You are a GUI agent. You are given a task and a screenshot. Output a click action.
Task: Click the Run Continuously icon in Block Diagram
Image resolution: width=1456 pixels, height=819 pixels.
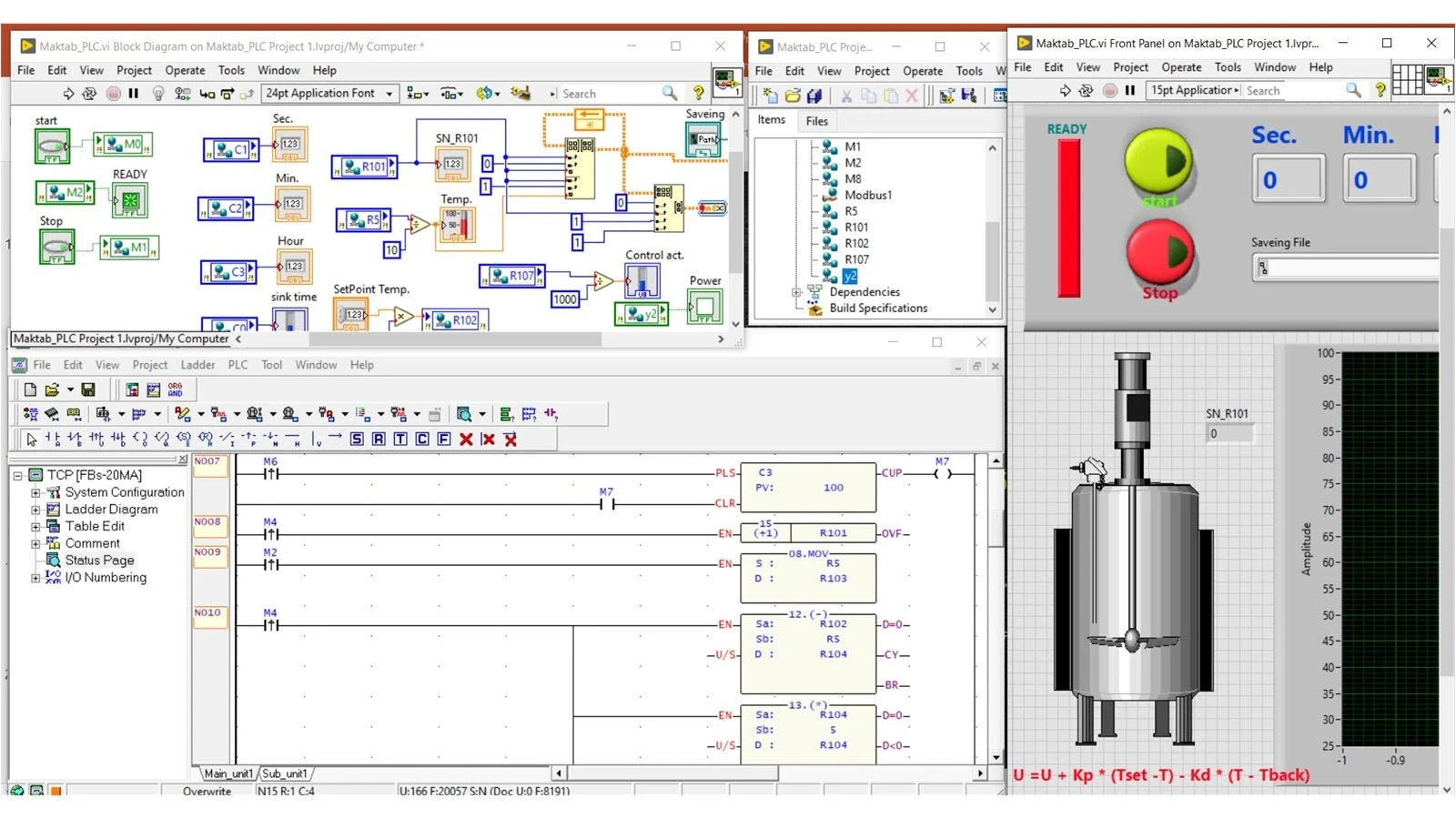tap(89, 94)
